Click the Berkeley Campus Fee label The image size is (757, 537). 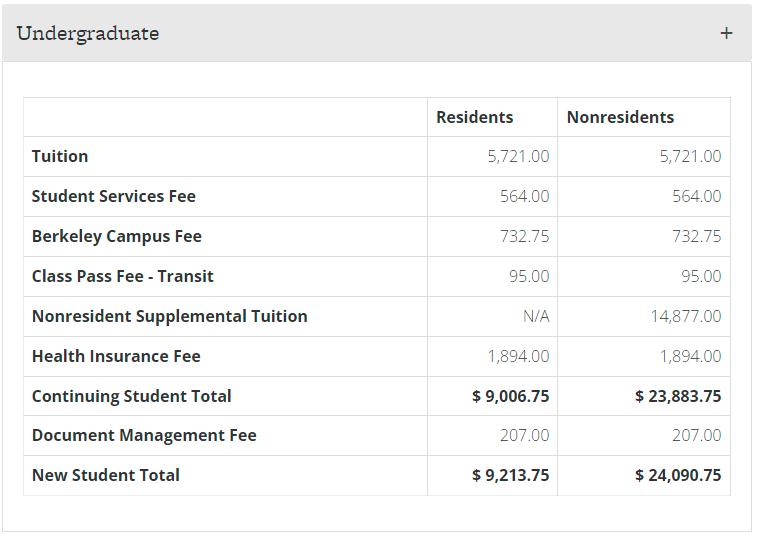(x=116, y=236)
